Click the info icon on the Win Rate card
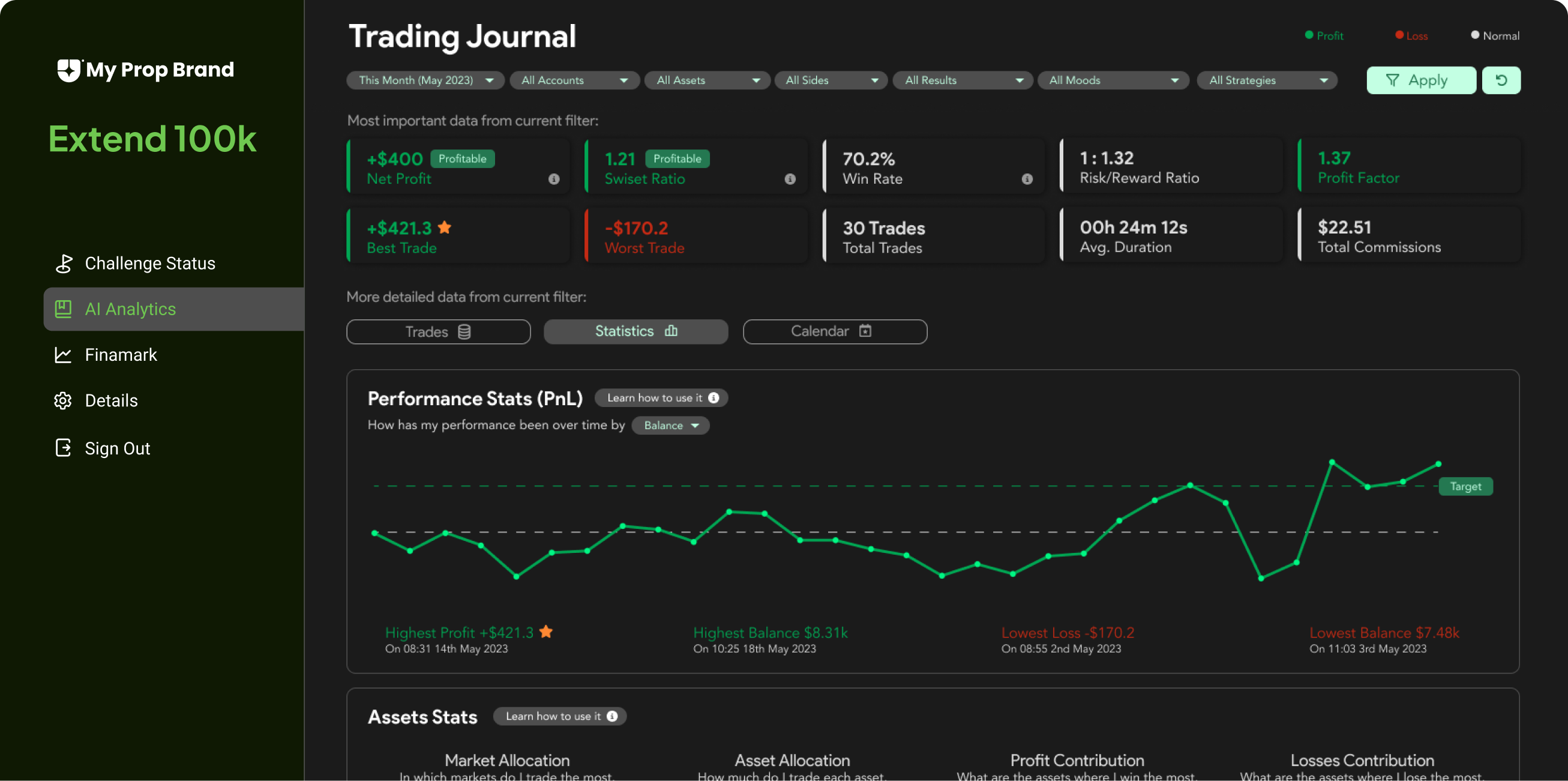The height and width of the screenshot is (781, 1568). click(1027, 179)
